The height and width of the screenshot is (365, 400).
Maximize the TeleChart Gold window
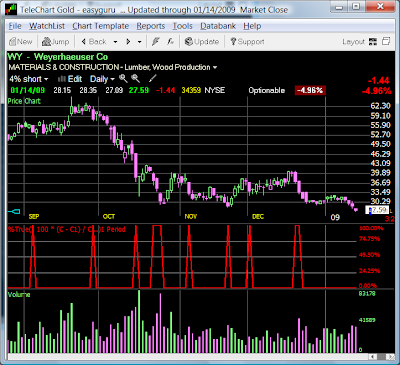(x=356, y=6)
